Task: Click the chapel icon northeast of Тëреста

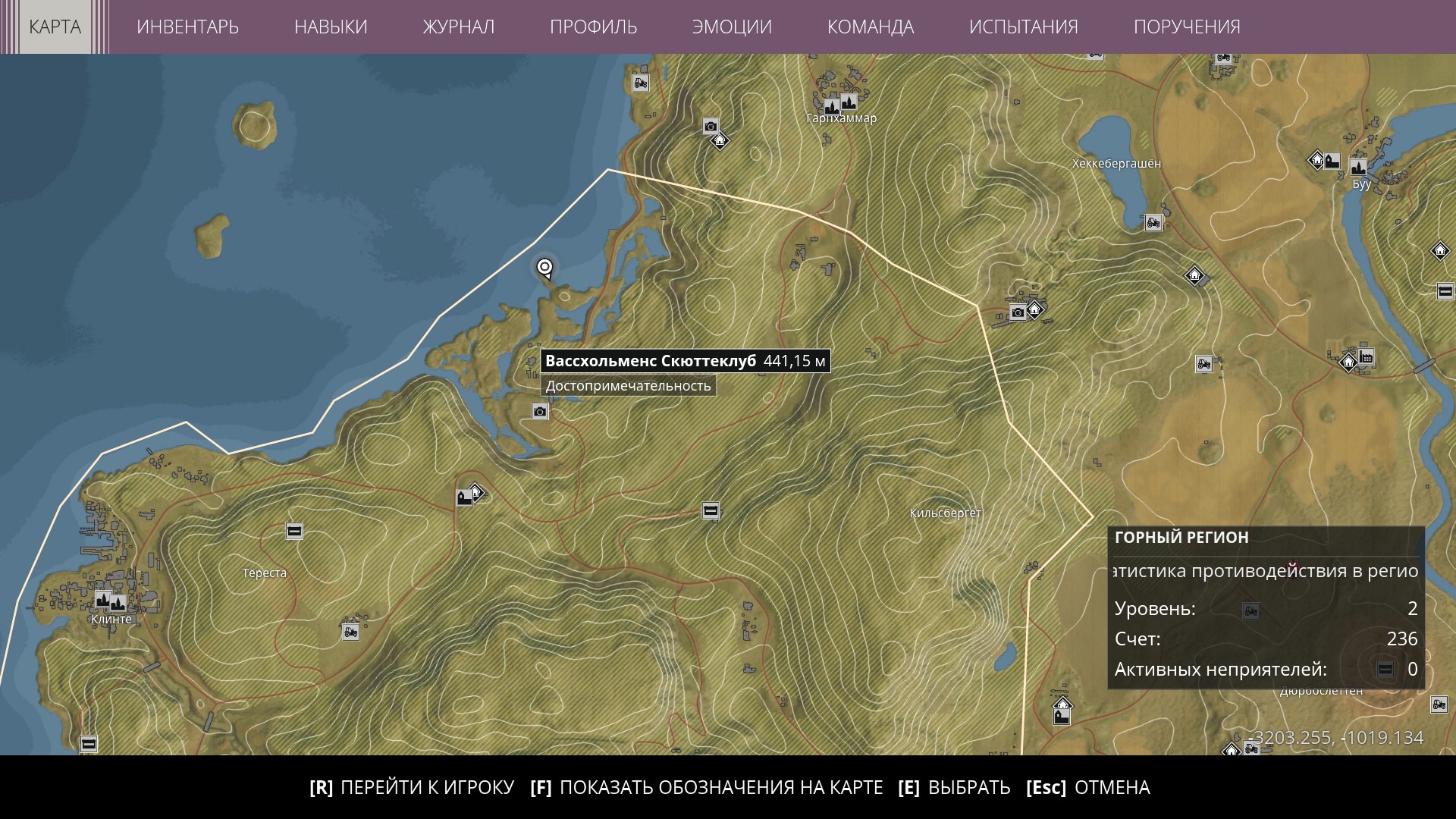Action: pos(464,497)
